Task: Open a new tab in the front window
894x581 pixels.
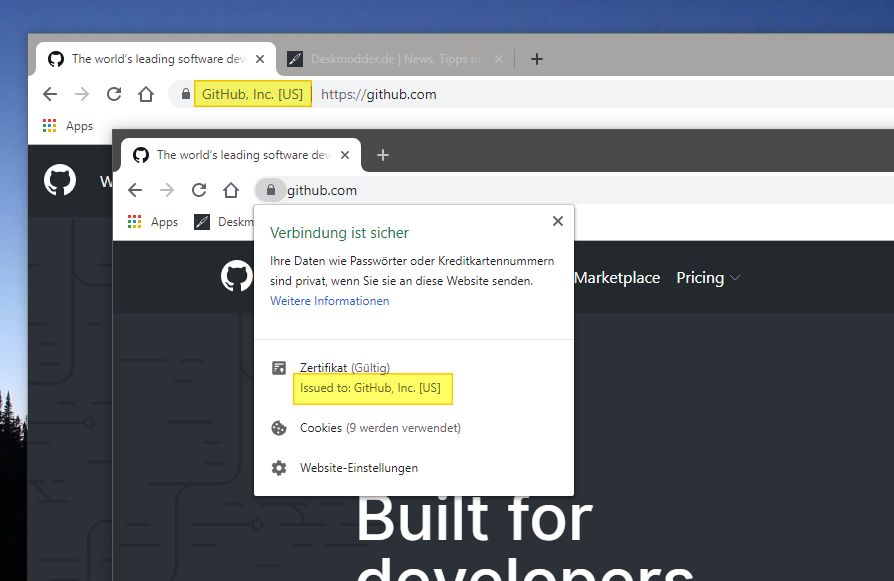Action: 383,155
